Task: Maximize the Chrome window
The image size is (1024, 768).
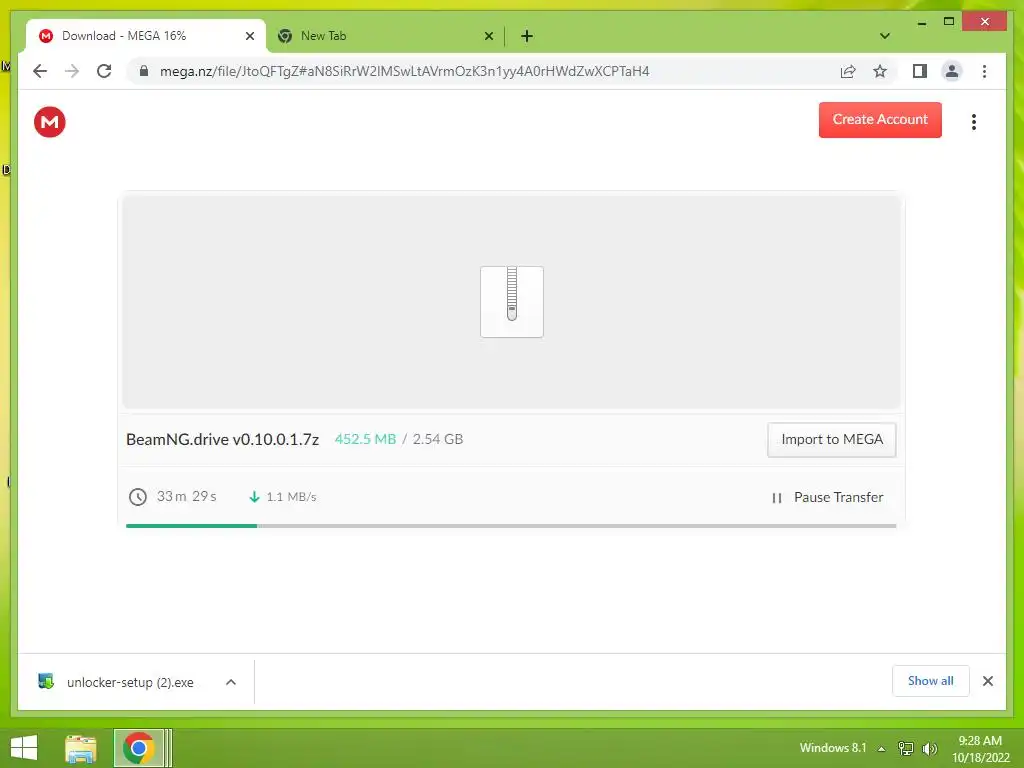Action: [949, 22]
